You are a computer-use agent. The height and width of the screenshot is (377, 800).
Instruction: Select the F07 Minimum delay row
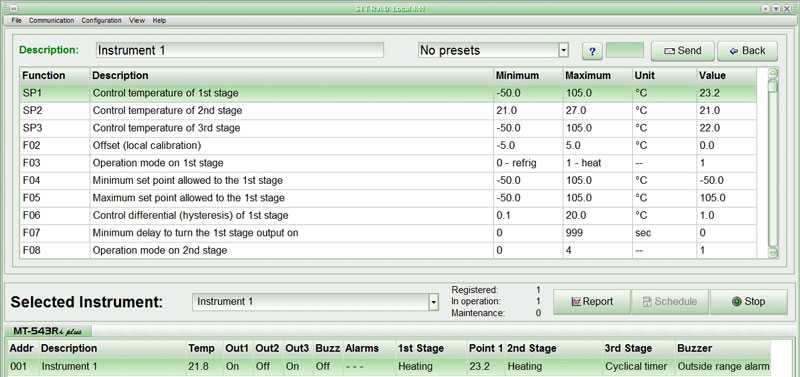point(388,233)
